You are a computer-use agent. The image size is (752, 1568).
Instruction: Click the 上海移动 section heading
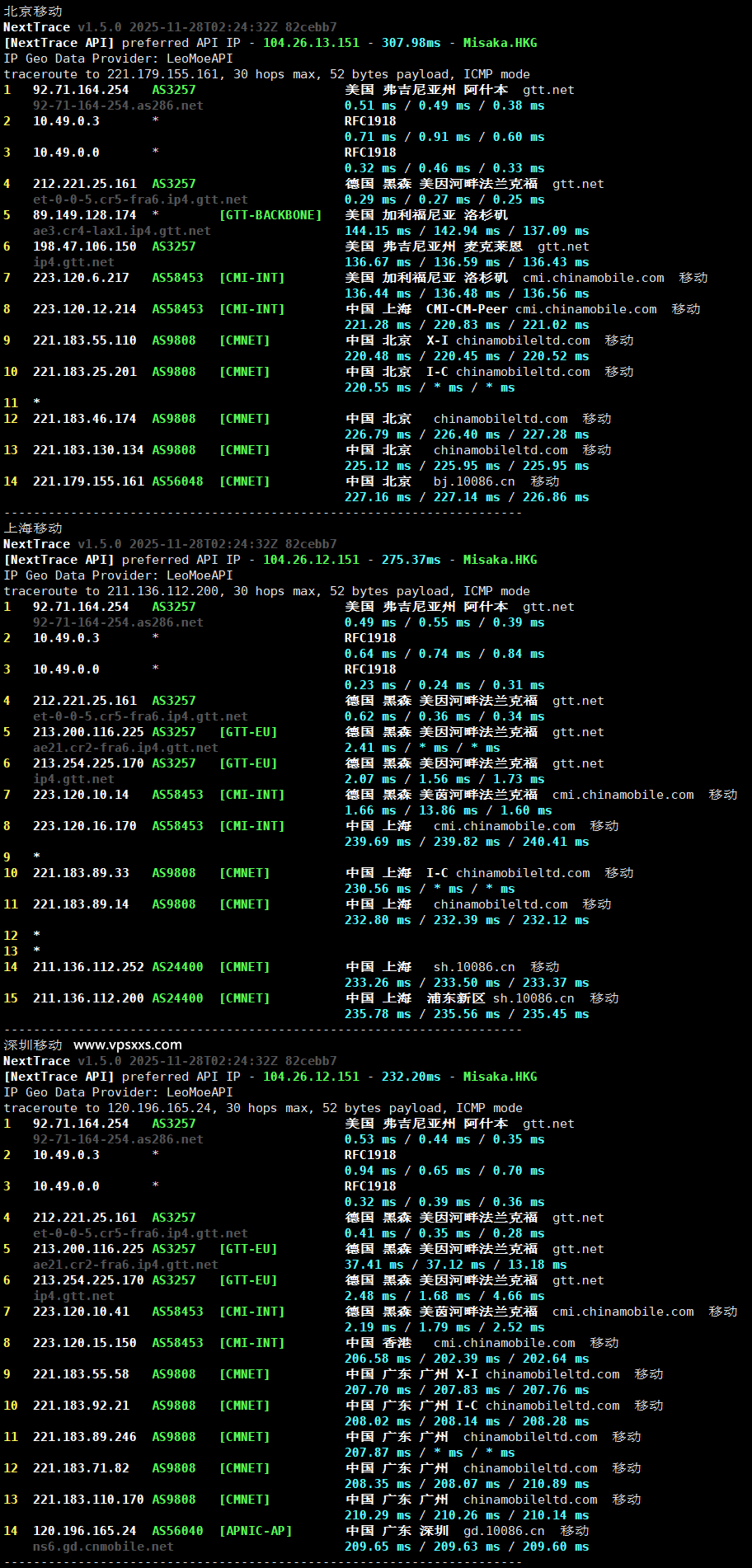click(33, 528)
